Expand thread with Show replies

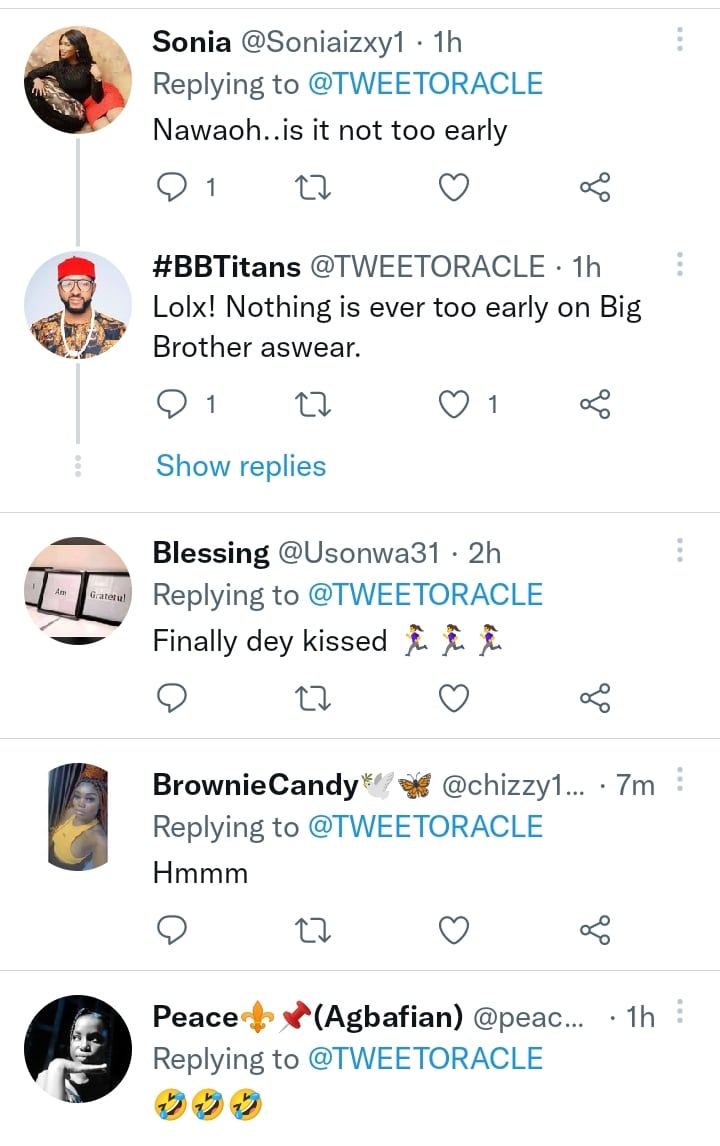pyautogui.click(x=241, y=466)
